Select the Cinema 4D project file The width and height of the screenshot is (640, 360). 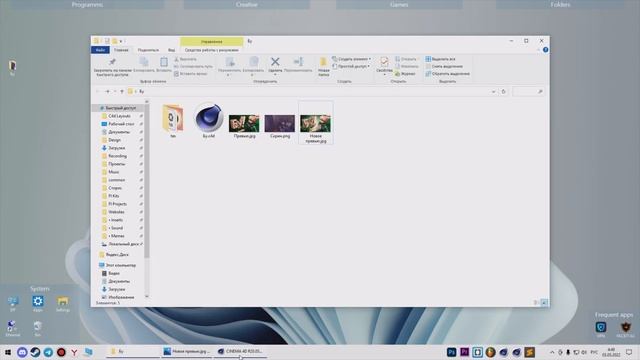208,121
